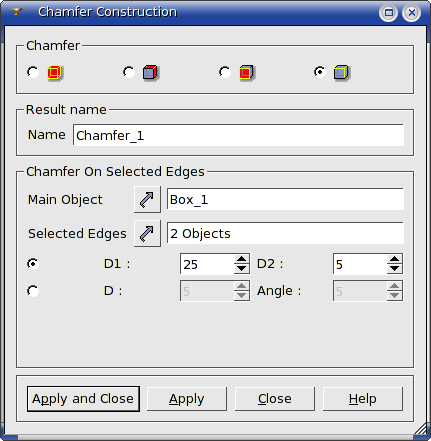Click the Selected Edges selection arrow button
The height and width of the screenshot is (441, 431).
pos(147,233)
